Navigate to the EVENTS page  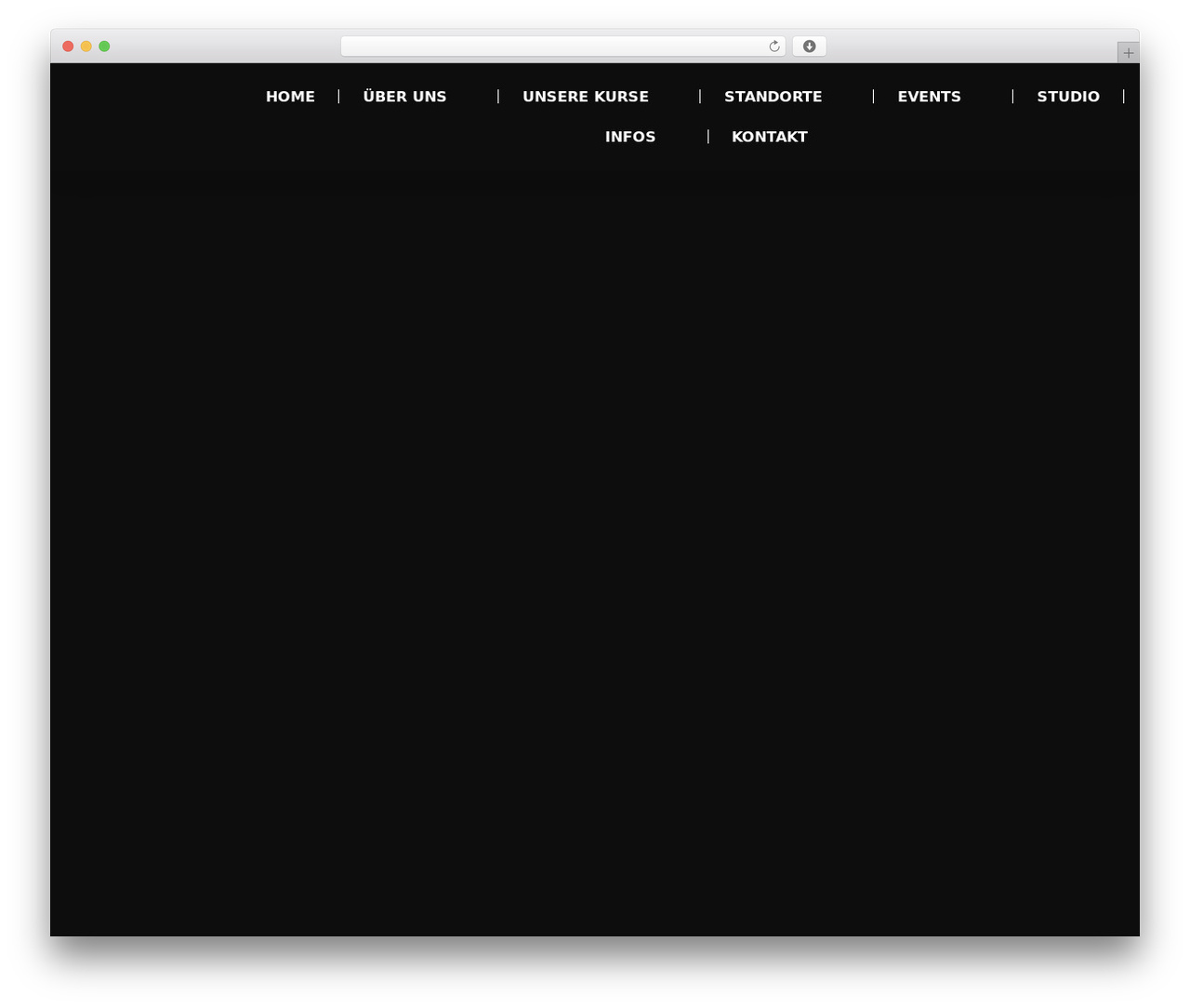point(929,97)
